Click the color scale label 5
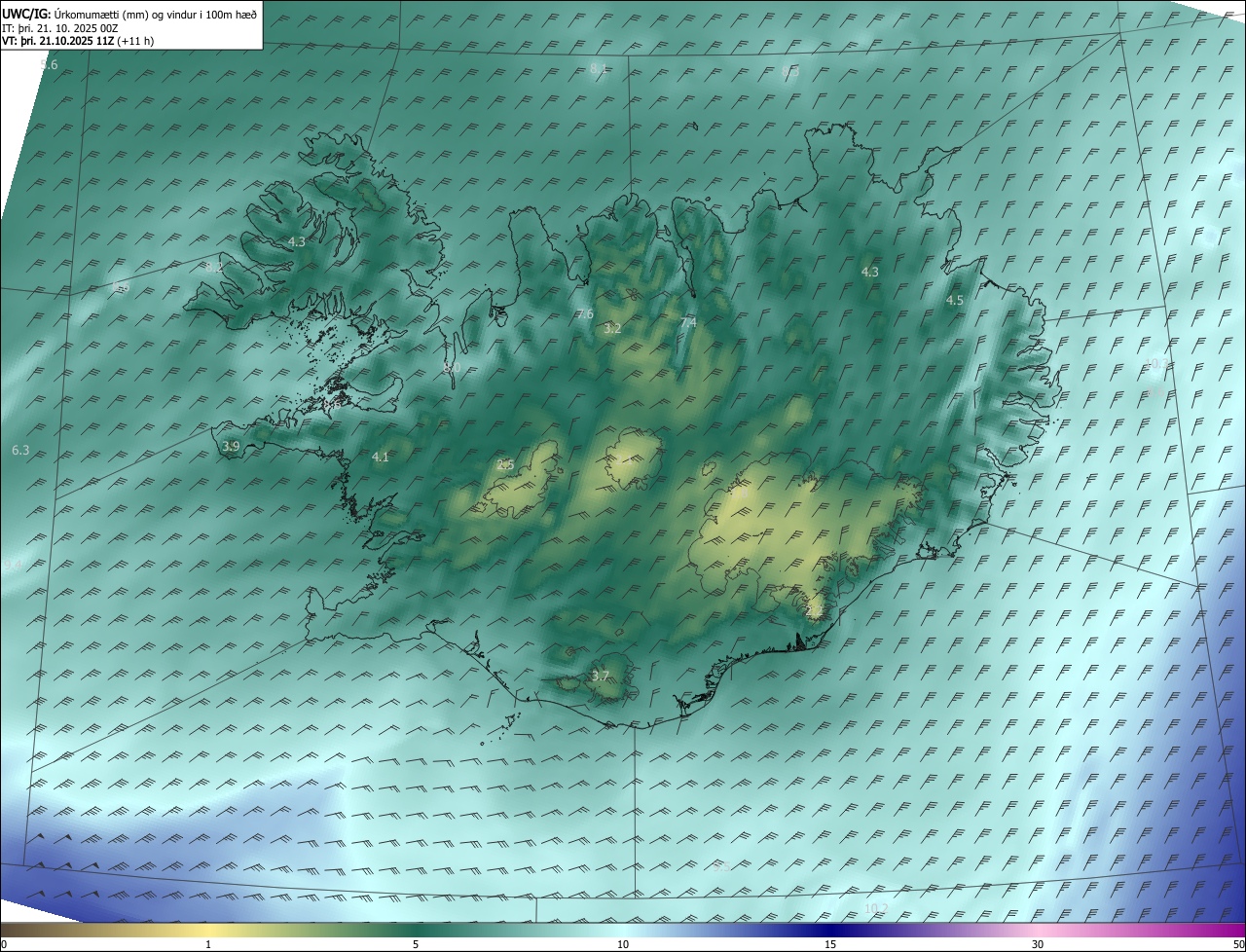1246x952 pixels. [x=416, y=944]
